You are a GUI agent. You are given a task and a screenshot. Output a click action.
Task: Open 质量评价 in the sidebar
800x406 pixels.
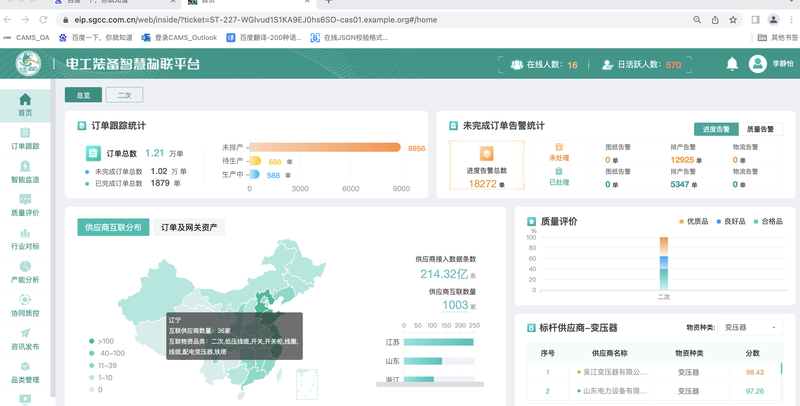pos(25,206)
